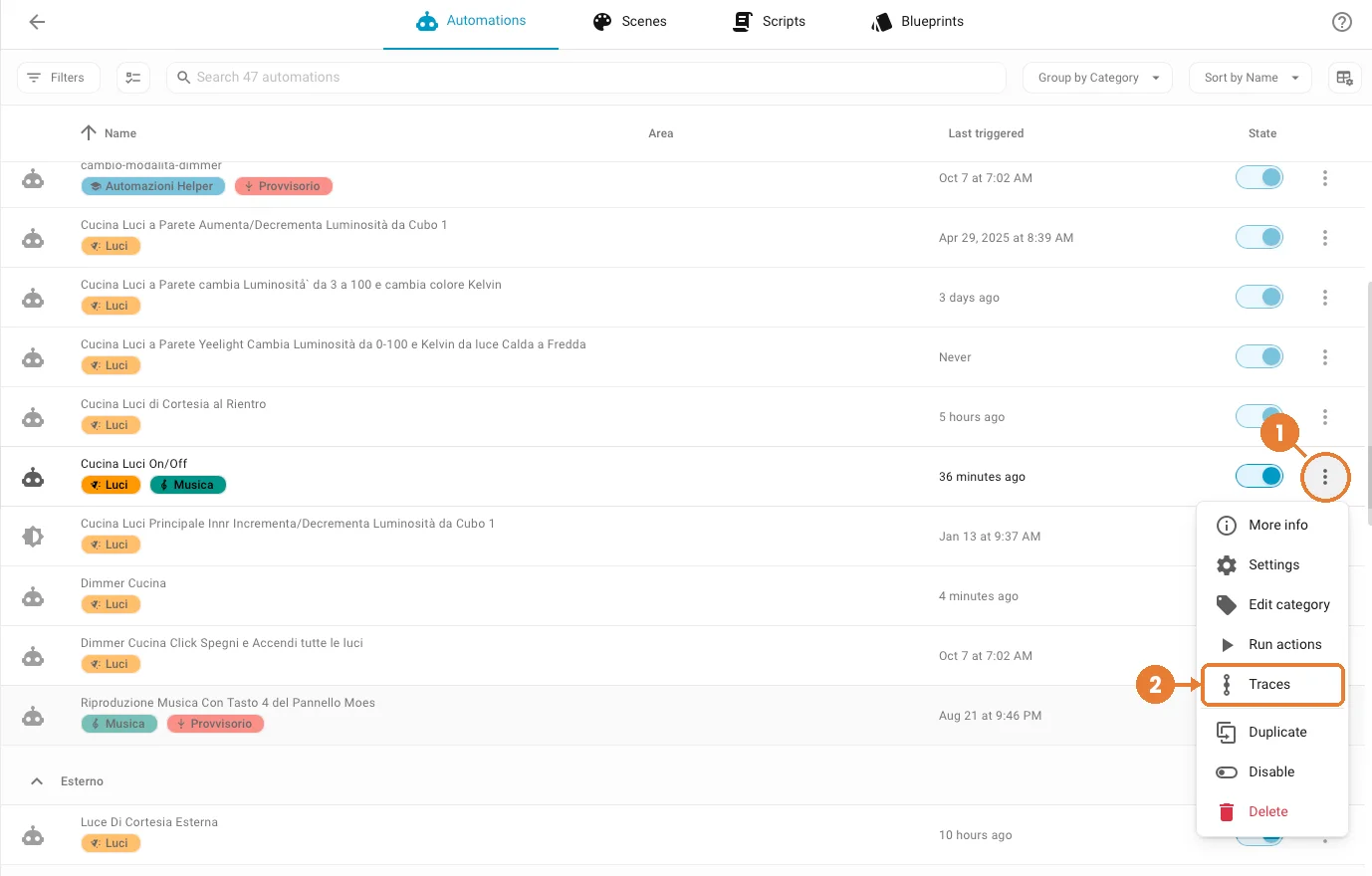Screen dimensions: 1372x876
Task: Open three-dot menu for Yeelight automation row
Action: 1325,357
